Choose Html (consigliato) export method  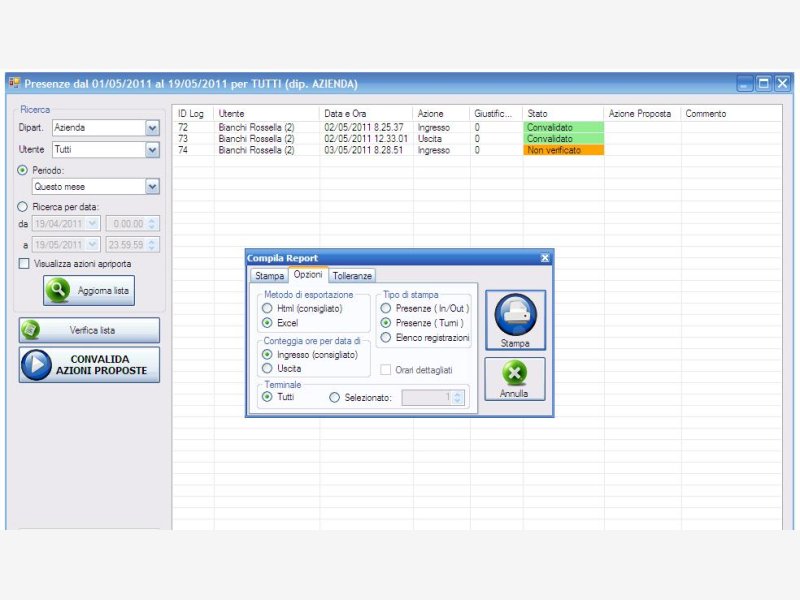[x=267, y=308]
